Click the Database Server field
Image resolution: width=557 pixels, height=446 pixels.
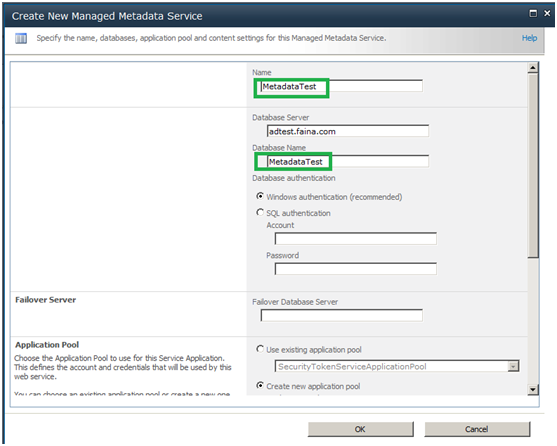click(x=348, y=131)
